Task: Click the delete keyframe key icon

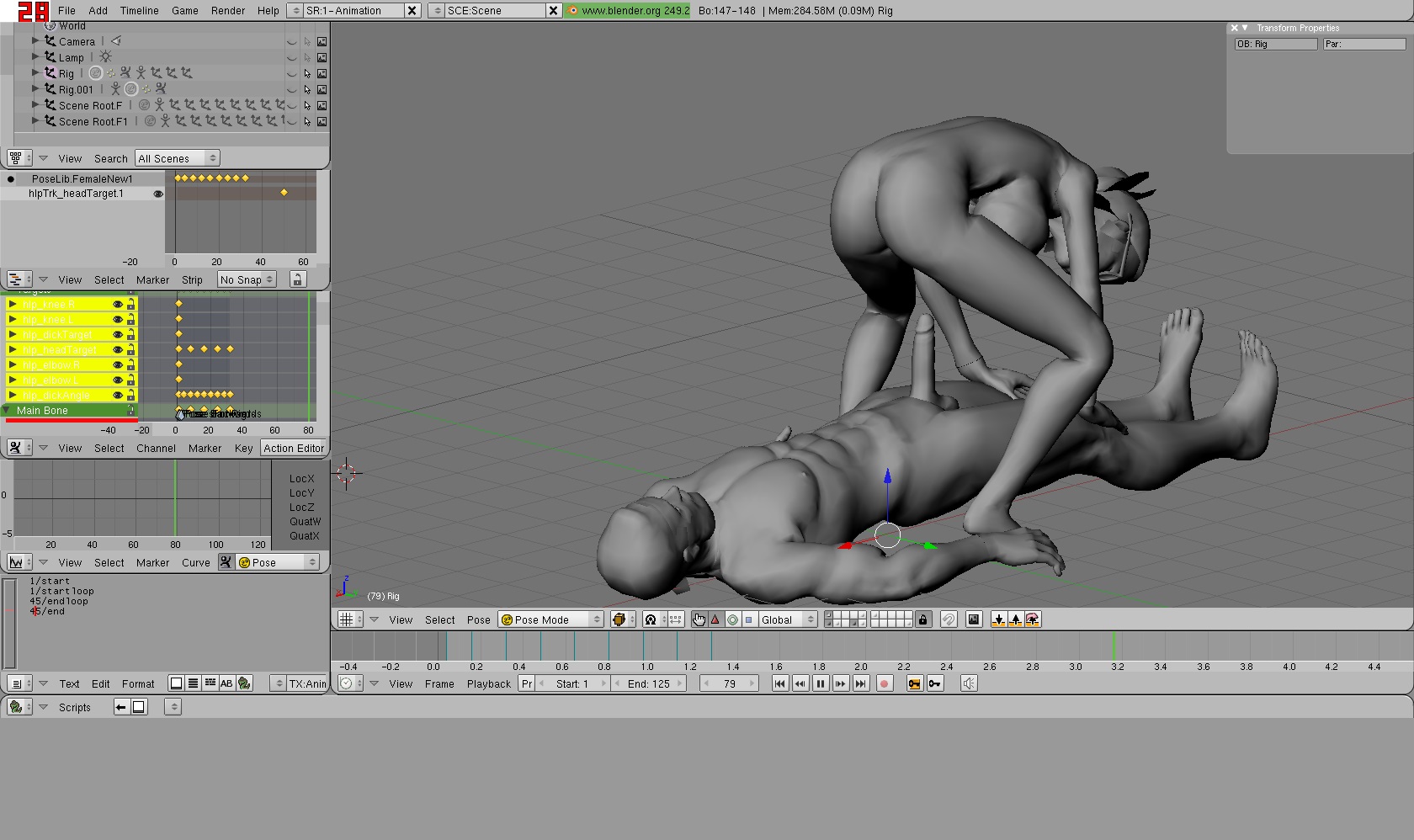Action: 934,683
